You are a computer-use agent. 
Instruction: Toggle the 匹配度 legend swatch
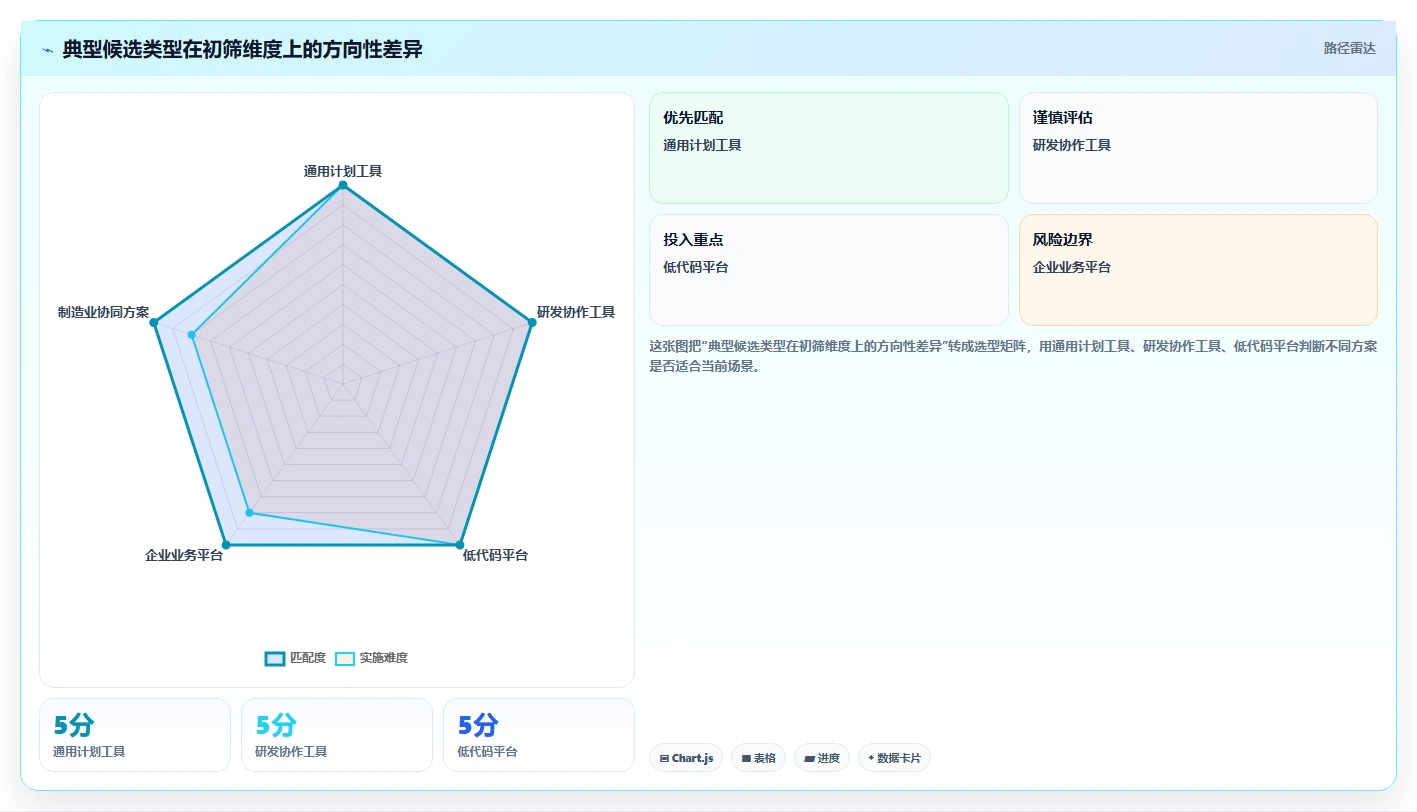(x=275, y=658)
